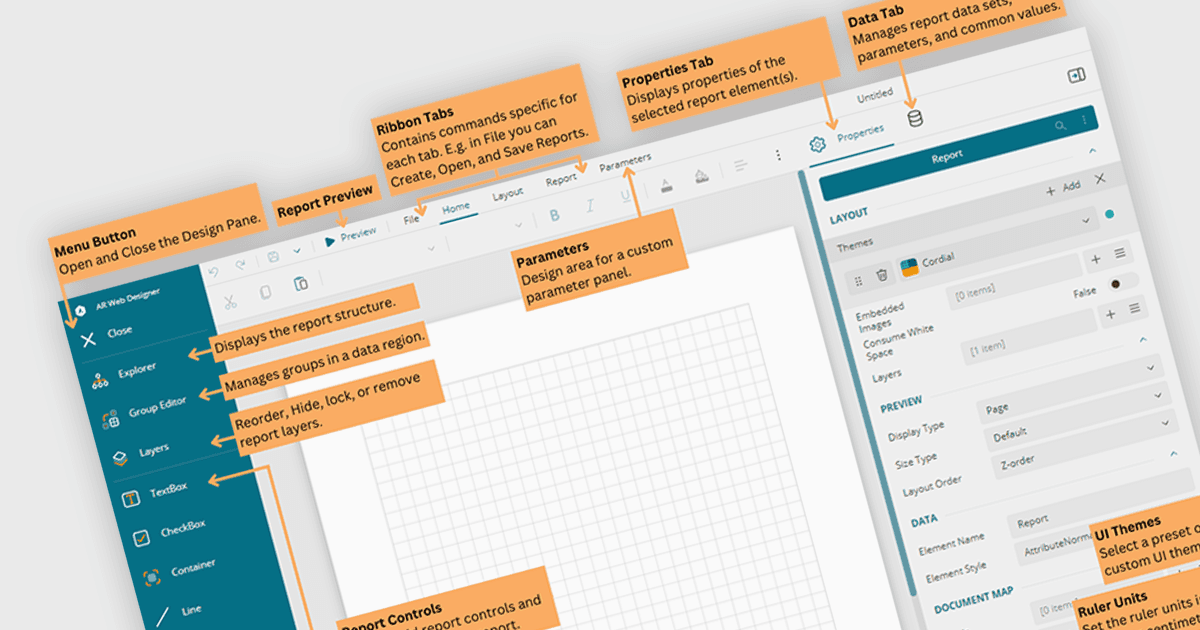Switch to the Layout ribbon tab
The image size is (1200, 630).
pyautogui.click(x=508, y=194)
